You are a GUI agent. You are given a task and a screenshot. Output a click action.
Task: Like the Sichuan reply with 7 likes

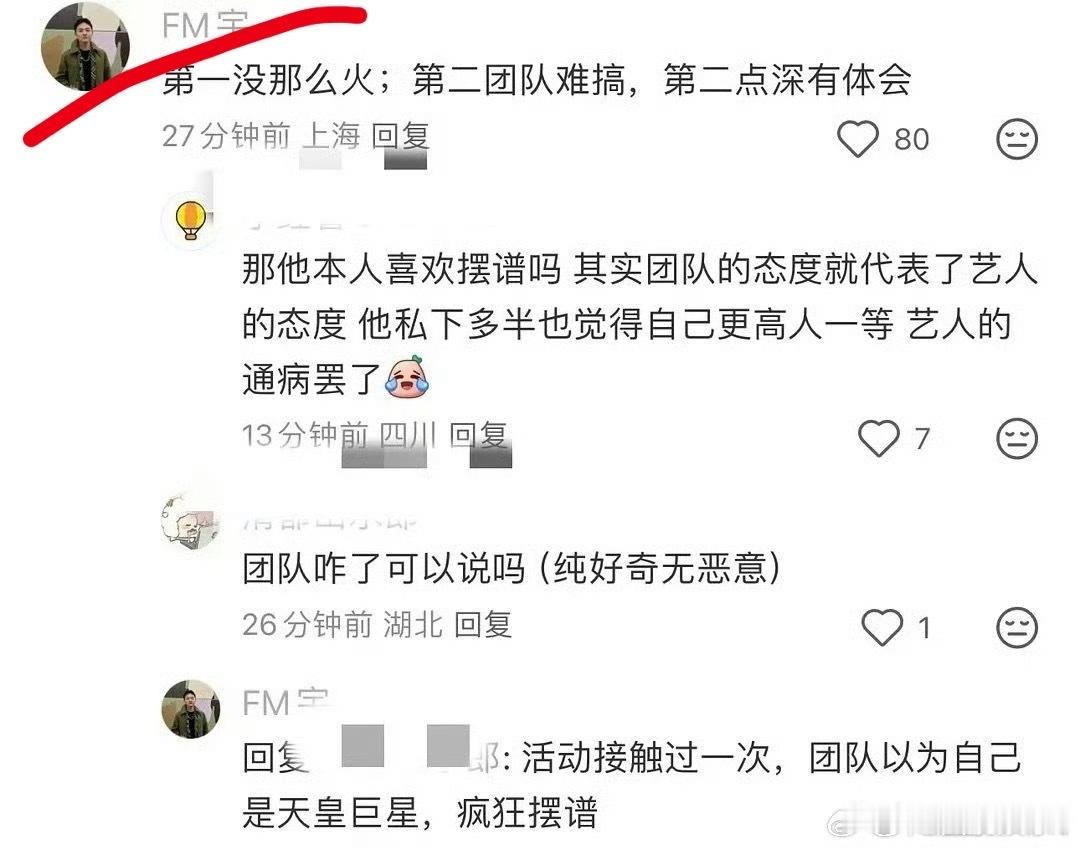click(x=879, y=438)
